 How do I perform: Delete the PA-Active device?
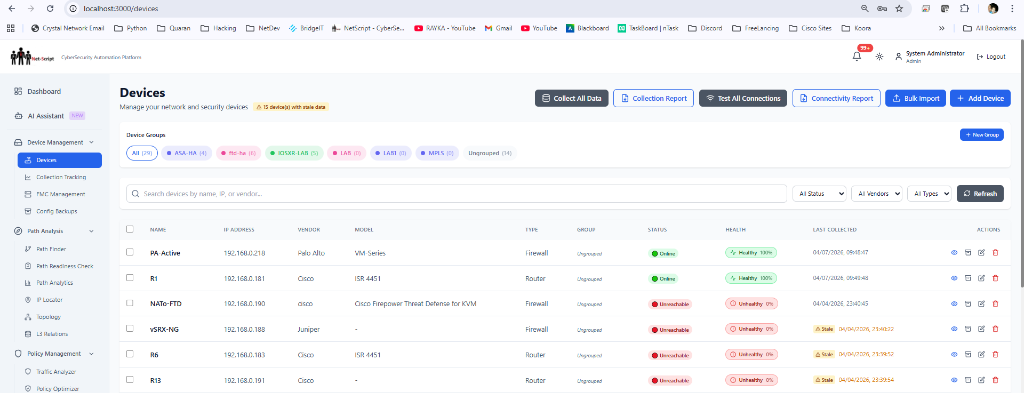click(x=995, y=253)
